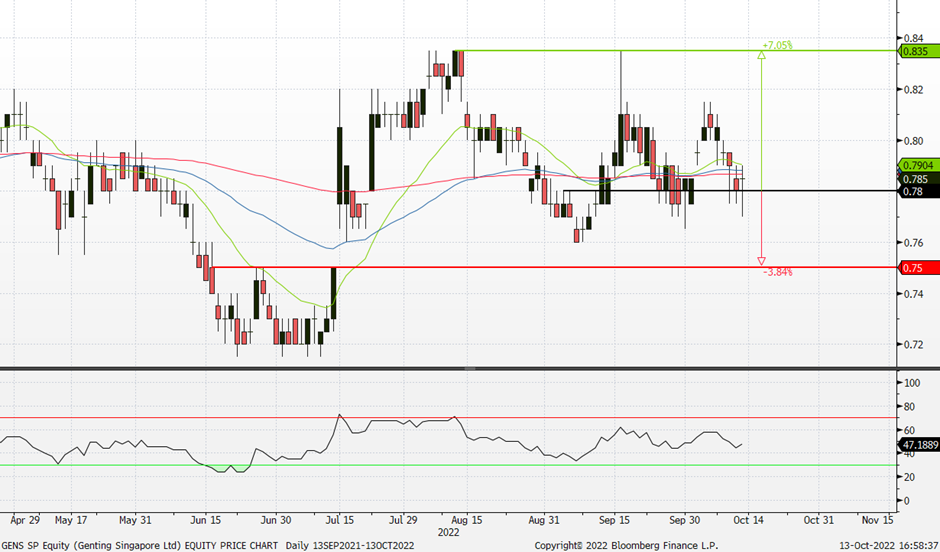The image size is (940, 552).
Task: Click the 13-Oct-2022 timestamp in footer
Action: coord(880,543)
